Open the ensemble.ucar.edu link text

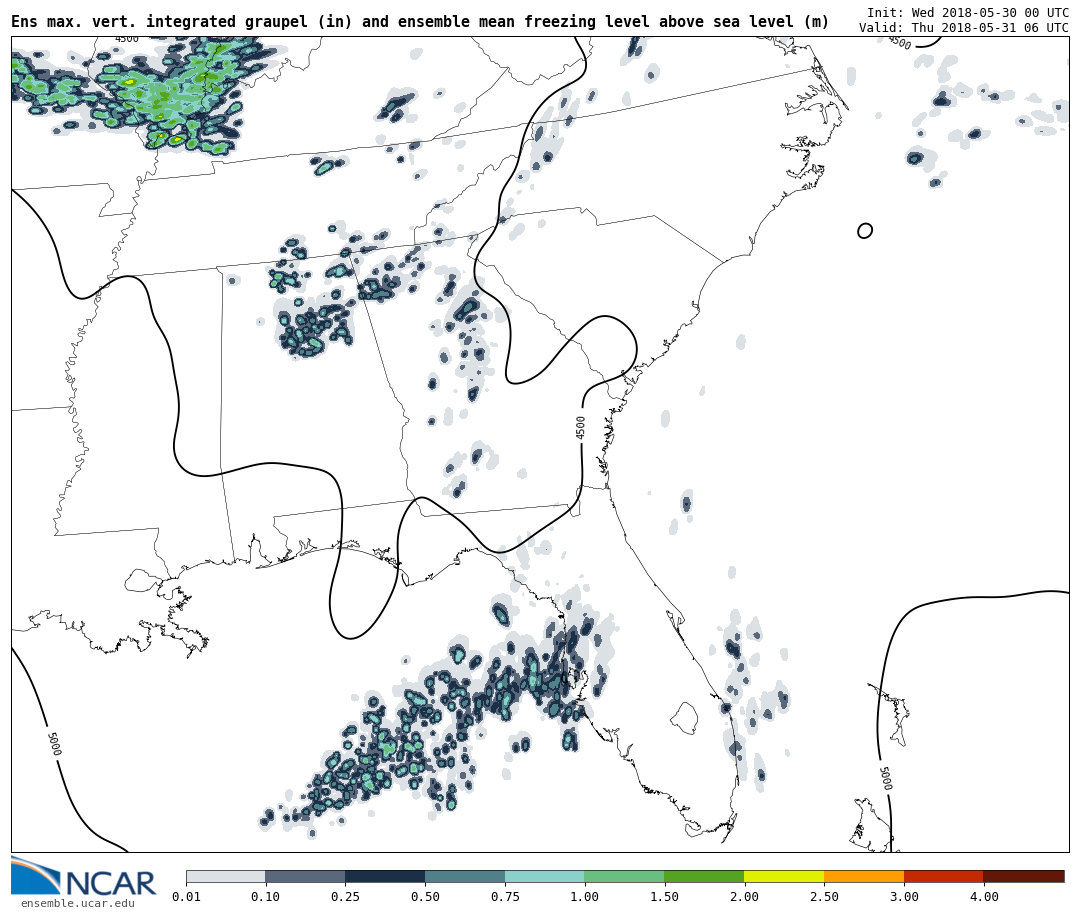[x=78, y=903]
